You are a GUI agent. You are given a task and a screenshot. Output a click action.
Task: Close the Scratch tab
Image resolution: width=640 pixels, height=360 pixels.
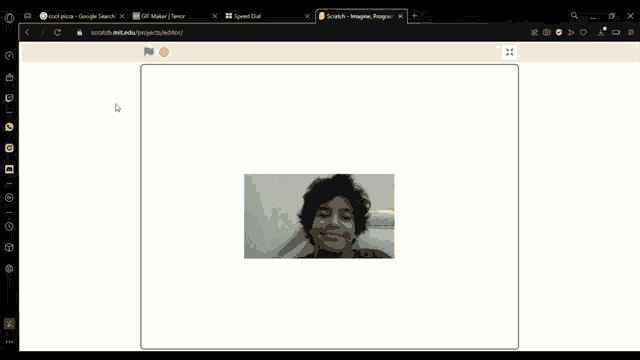(x=400, y=16)
